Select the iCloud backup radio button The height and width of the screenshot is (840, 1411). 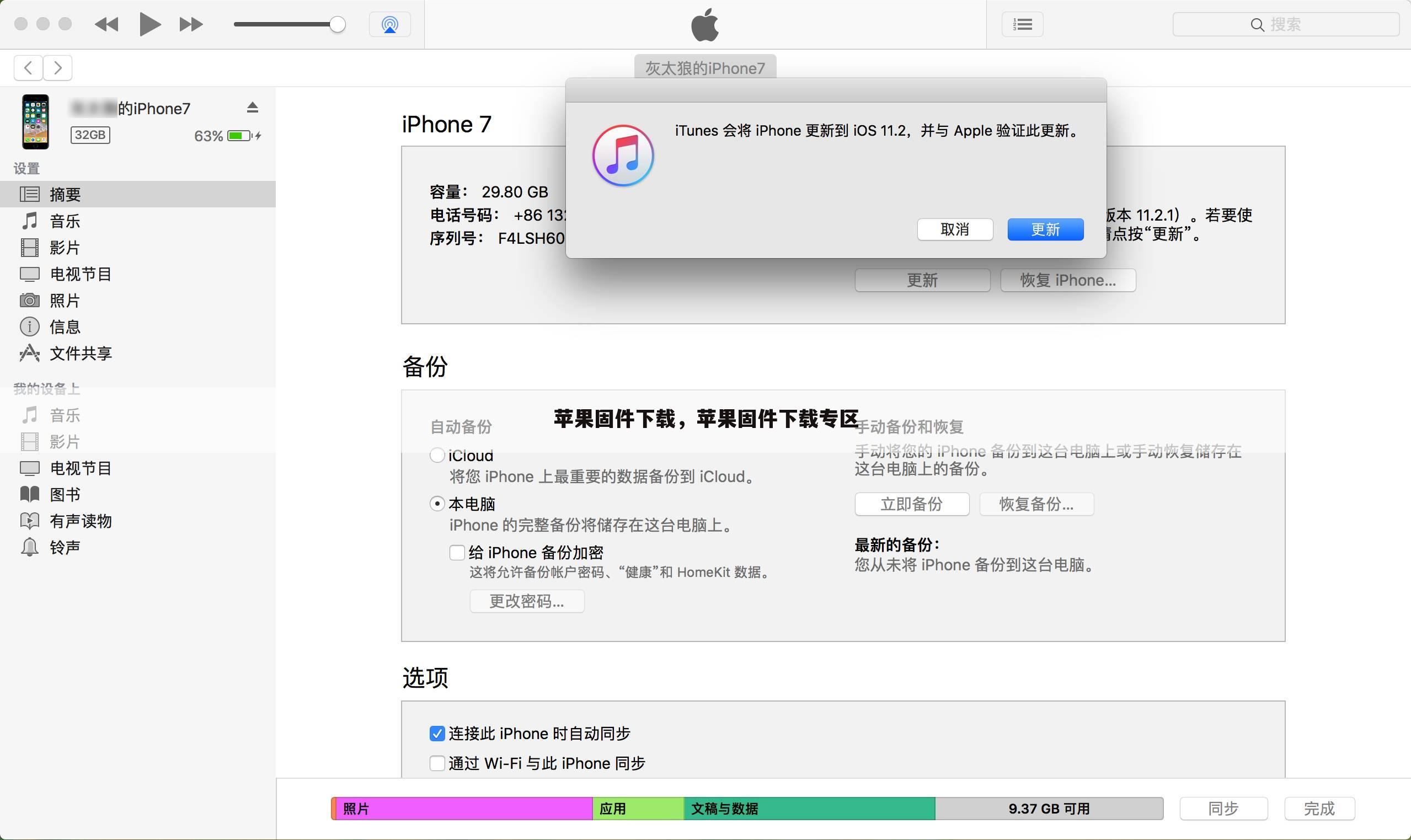437,455
